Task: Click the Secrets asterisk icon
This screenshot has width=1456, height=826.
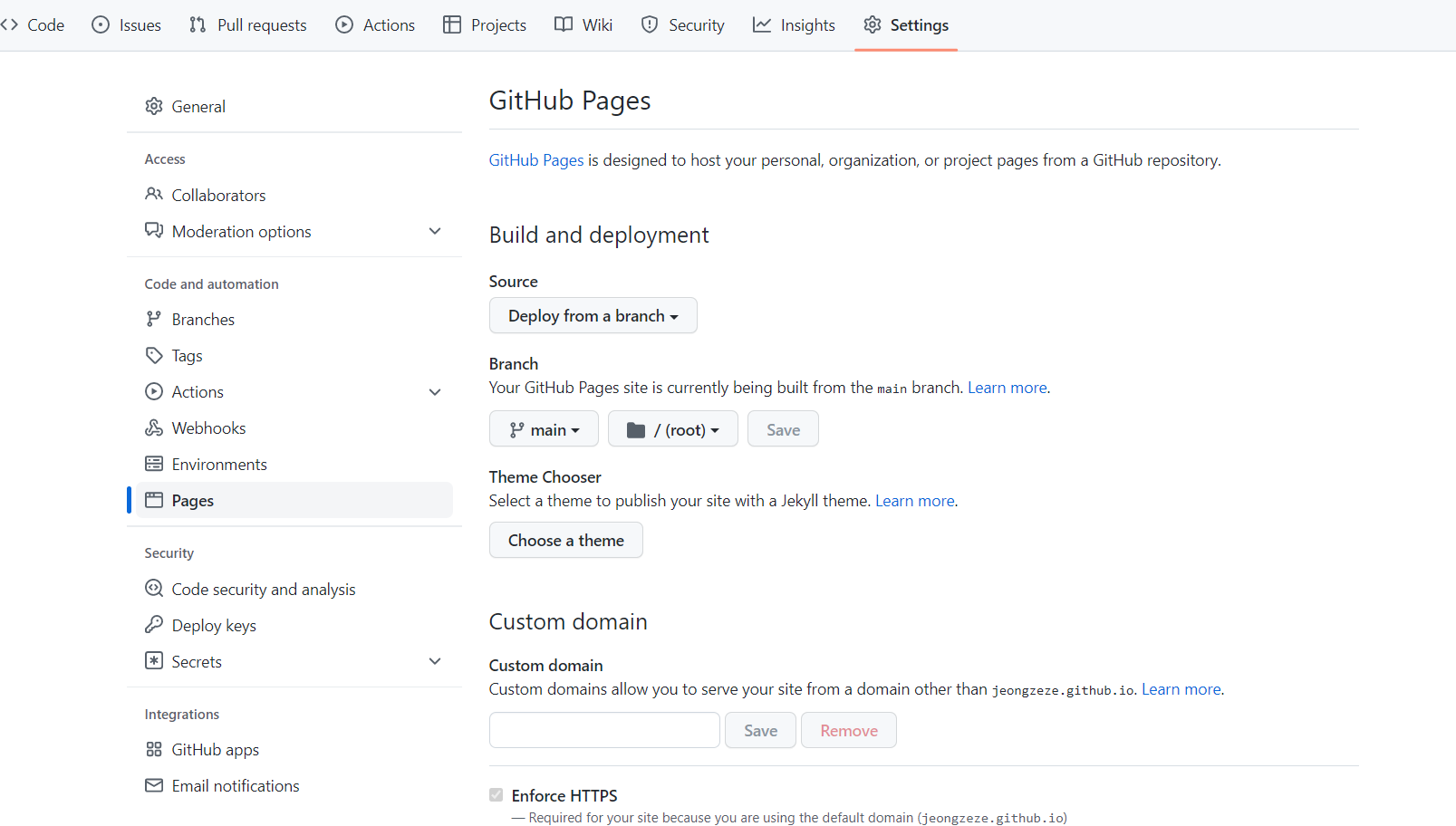Action: tap(154, 661)
